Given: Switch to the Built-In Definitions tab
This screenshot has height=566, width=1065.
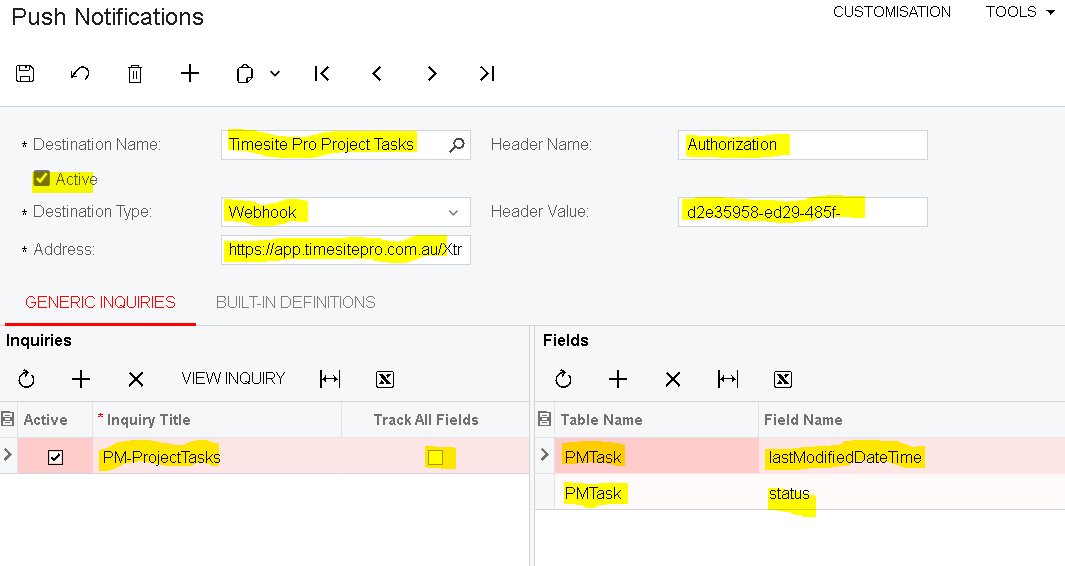Looking at the screenshot, I should [296, 302].
